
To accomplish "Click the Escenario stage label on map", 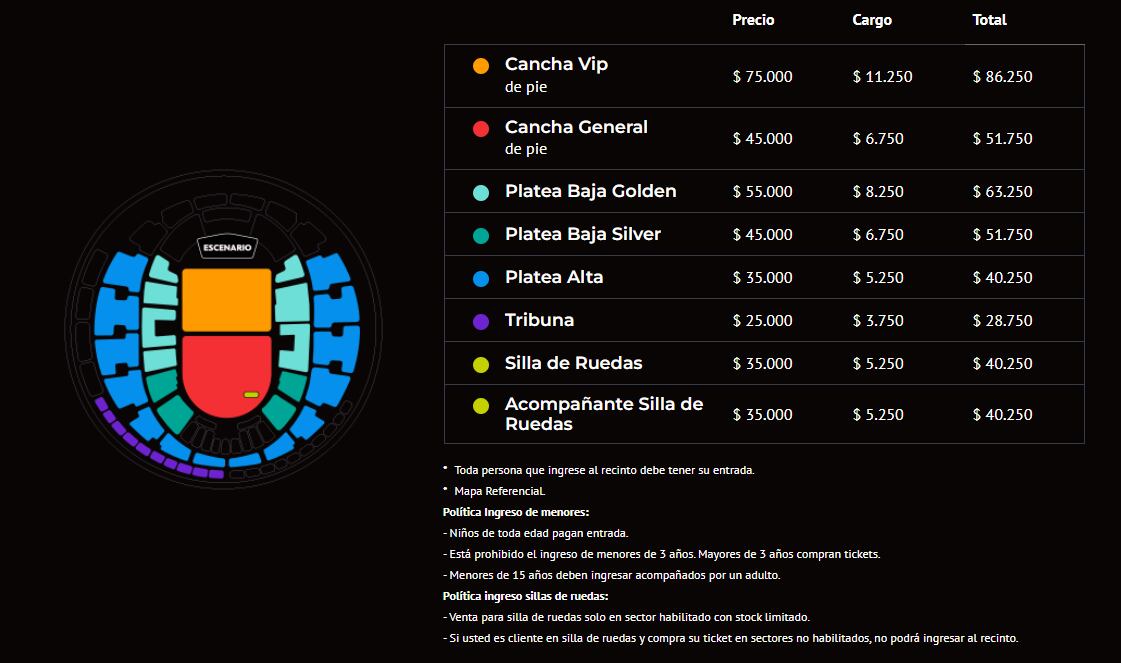I will pyautogui.click(x=226, y=247).
